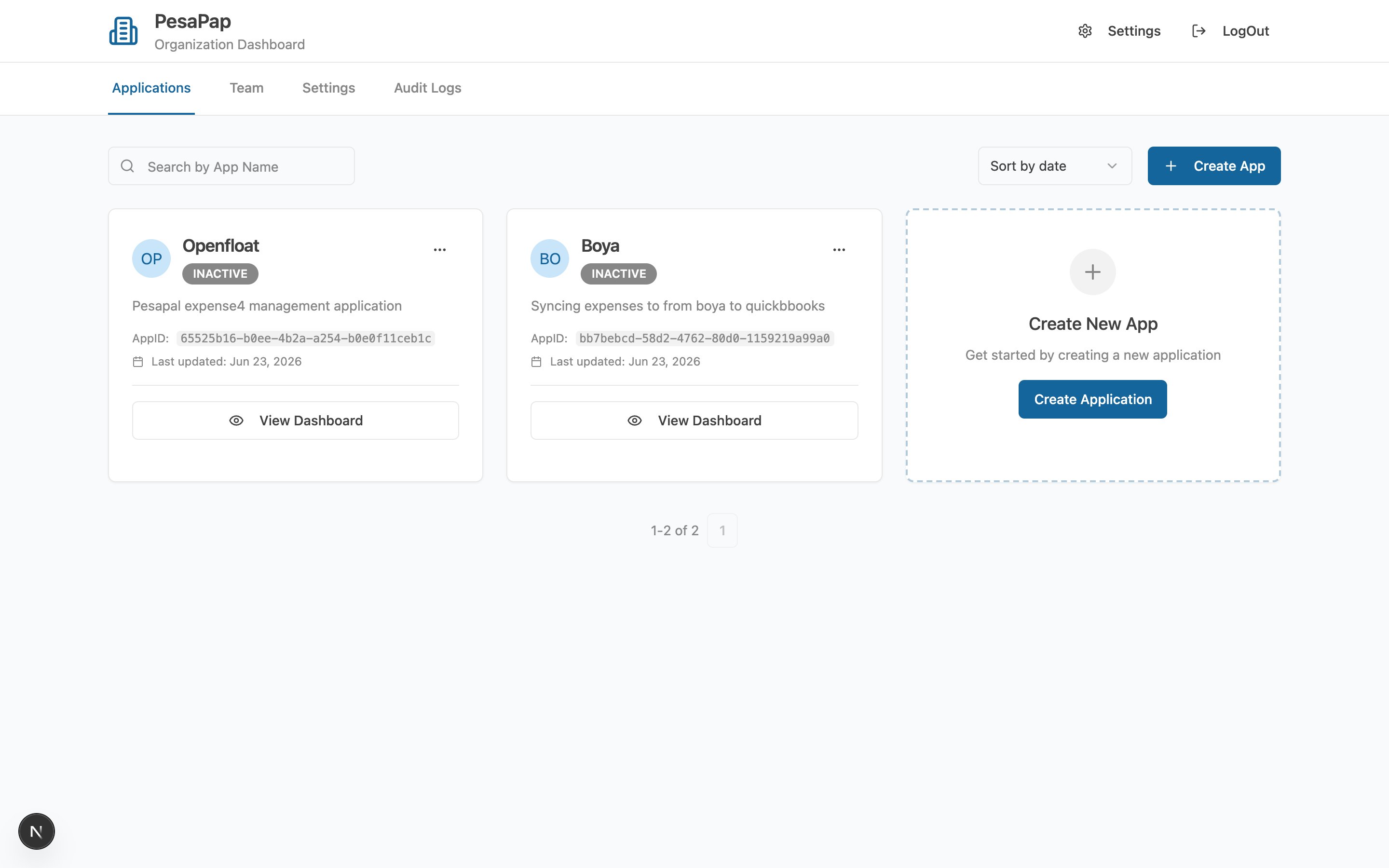The width and height of the screenshot is (1389, 868).
Task: Expand the Sort by date dropdown
Action: click(x=1055, y=166)
